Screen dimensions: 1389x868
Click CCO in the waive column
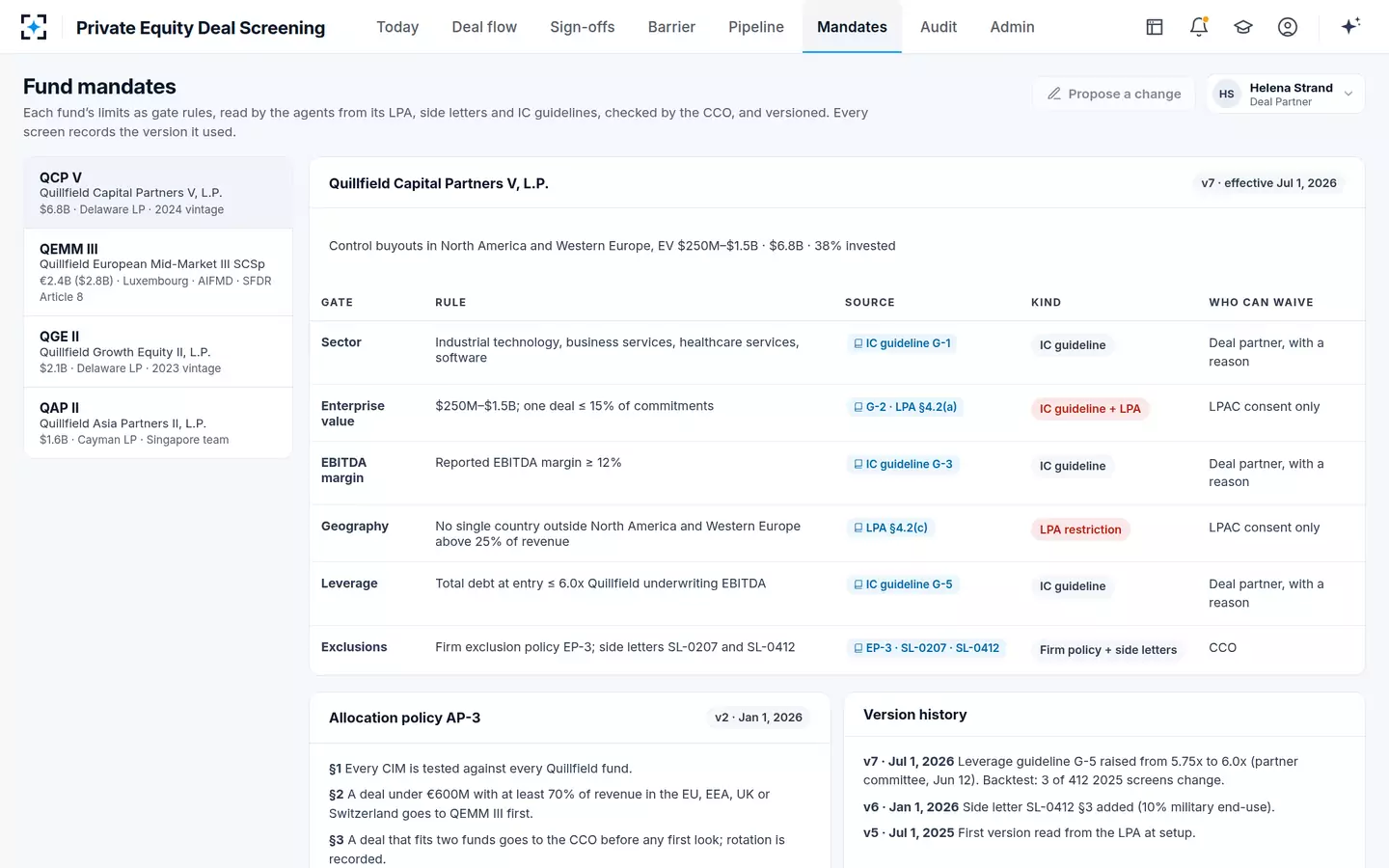pyautogui.click(x=1222, y=648)
